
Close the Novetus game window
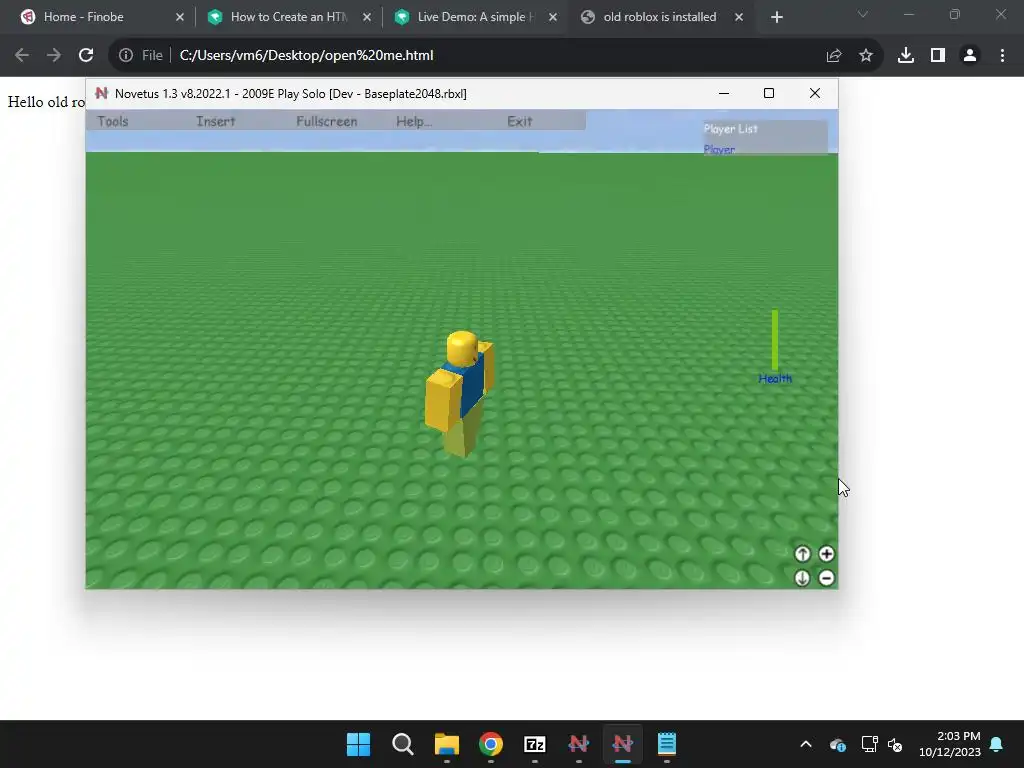[x=815, y=93]
